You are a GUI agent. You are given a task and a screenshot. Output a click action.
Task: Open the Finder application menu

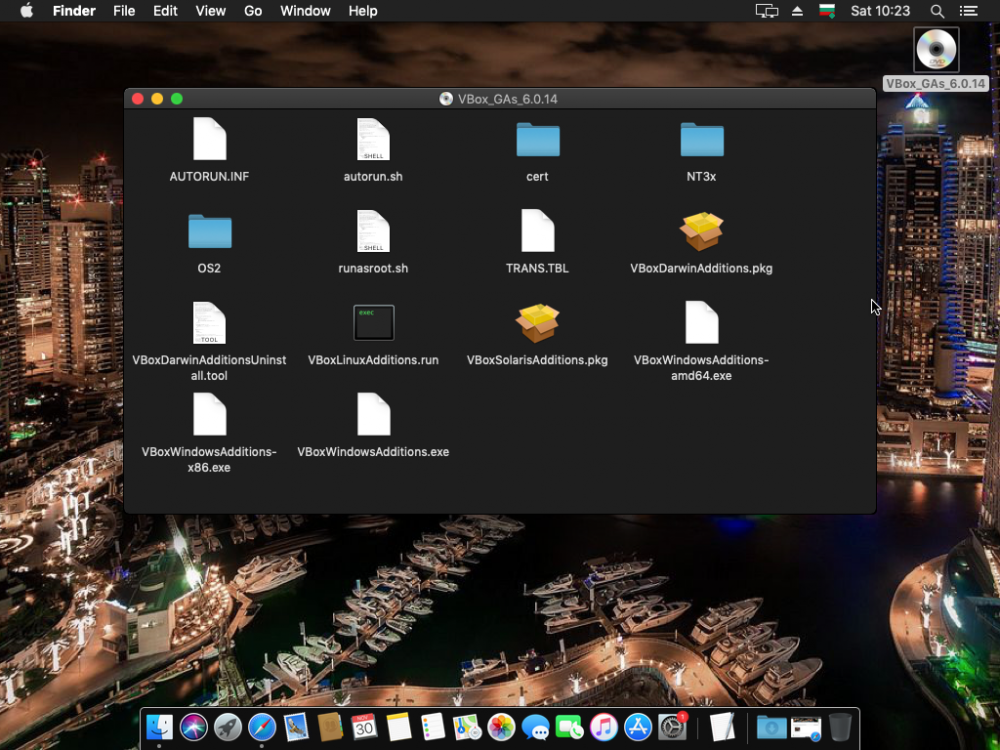tap(74, 11)
